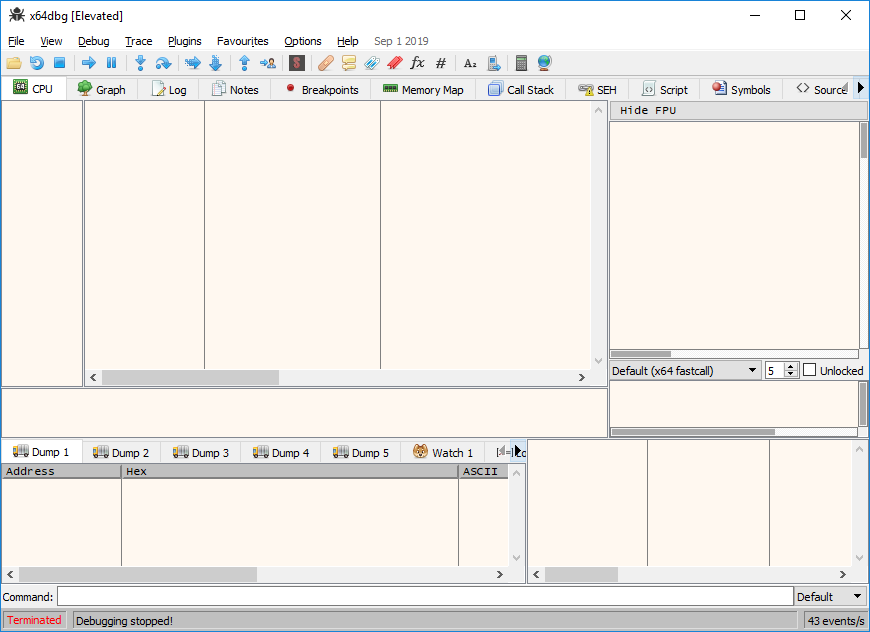Open the Trace menu

click(138, 41)
